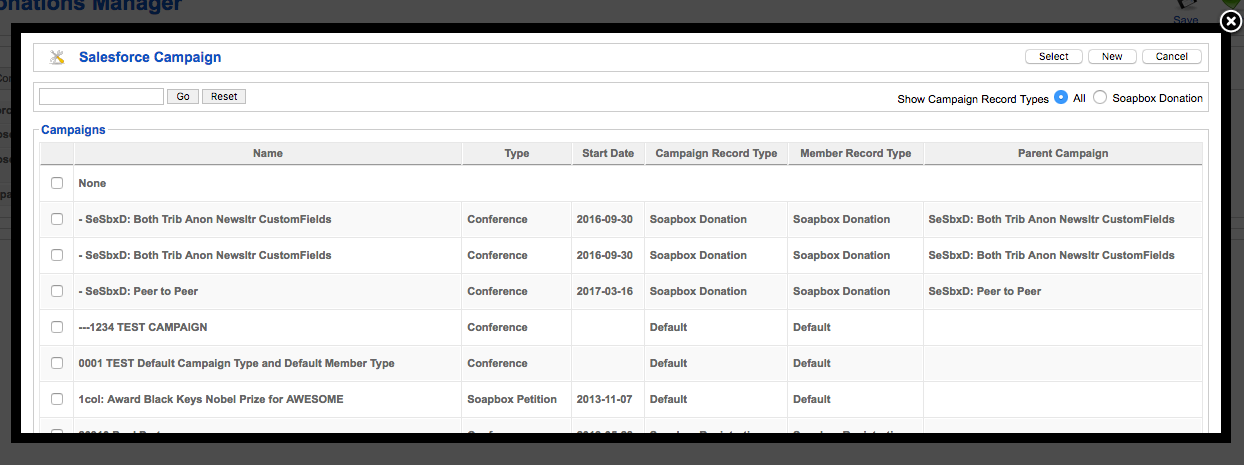Click the Select button
The width and height of the screenshot is (1244, 465).
click(x=1053, y=57)
